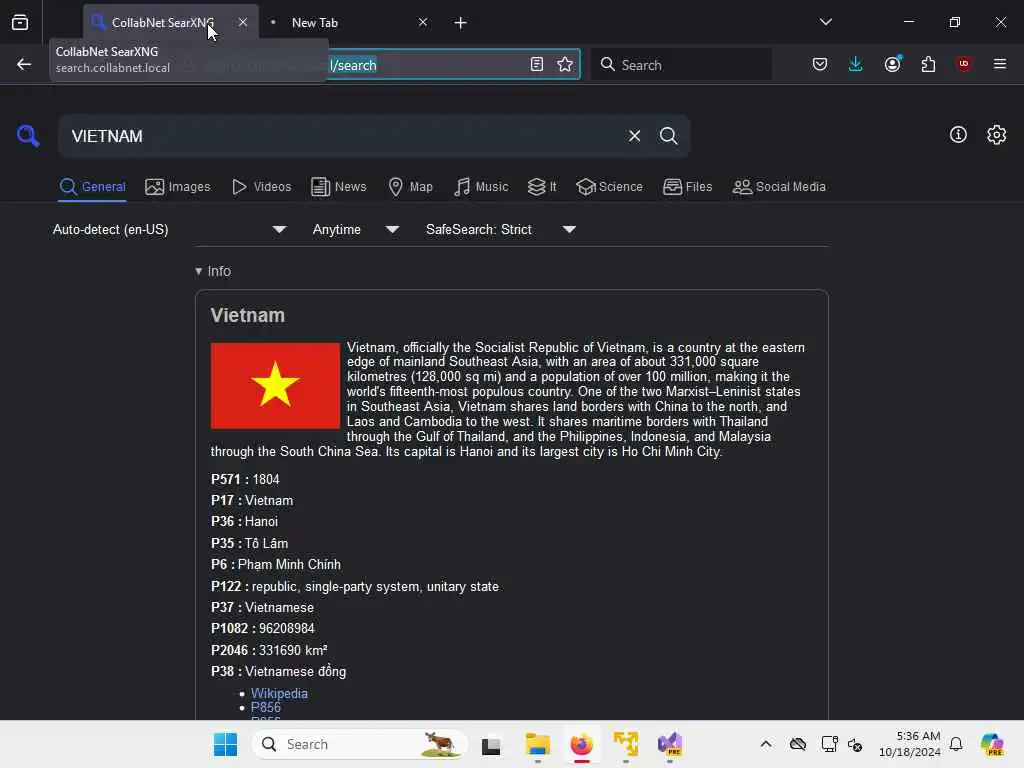Click Firefox icon on taskbar

pyautogui.click(x=581, y=744)
